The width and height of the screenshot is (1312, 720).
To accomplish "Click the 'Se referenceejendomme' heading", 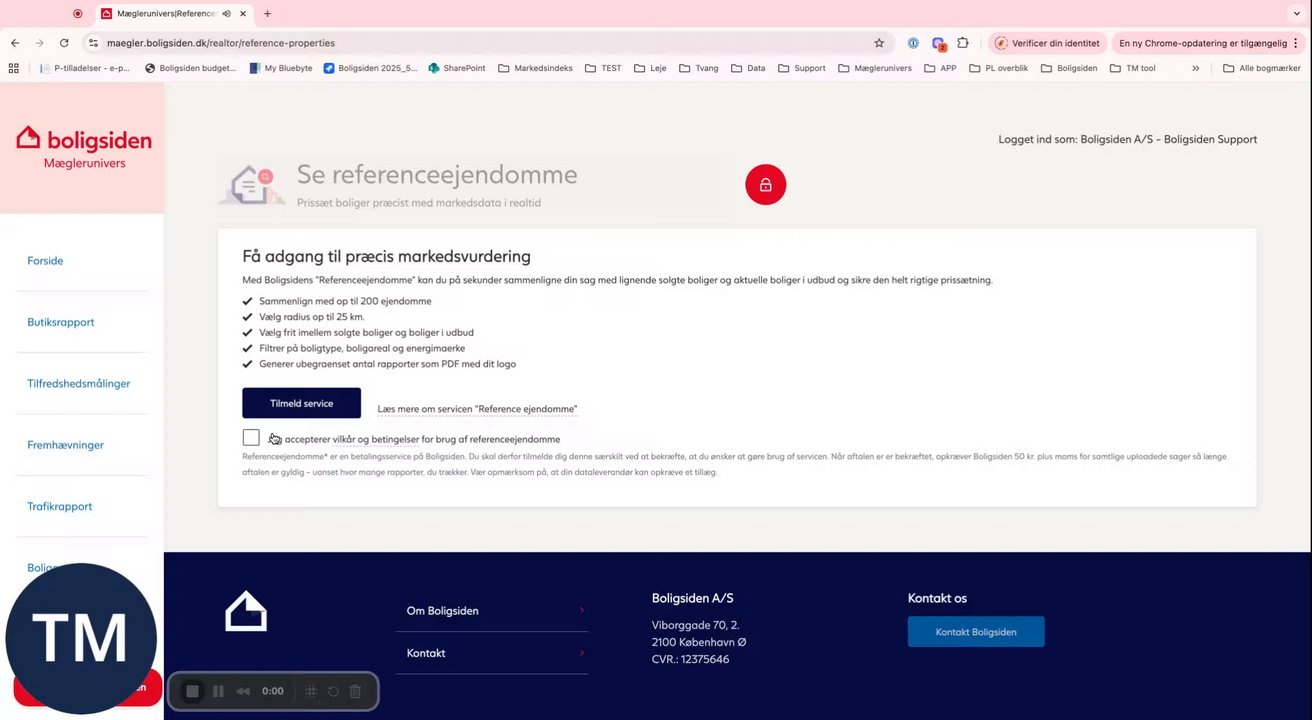I will tap(437, 174).
